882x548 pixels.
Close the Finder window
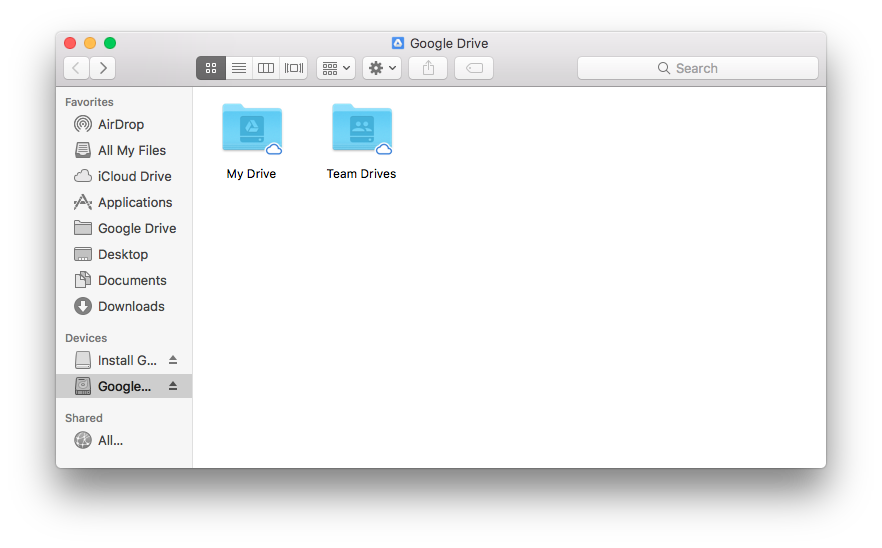70,43
